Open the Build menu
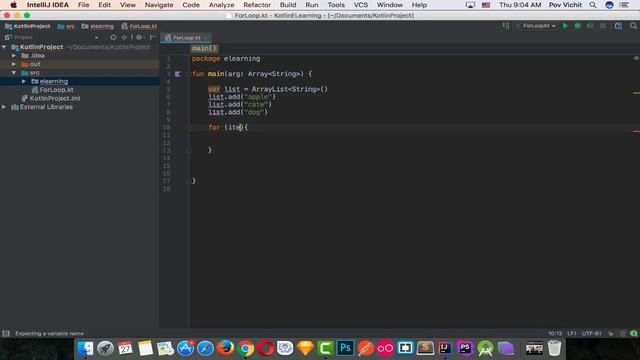This screenshot has height=360, width=640. coord(288,5)
